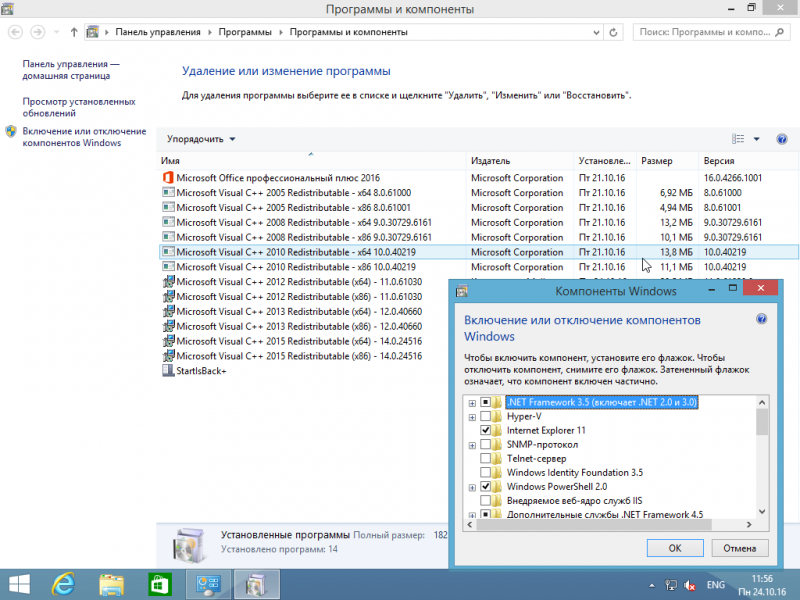Click the vertical scrollbar thumb in components list
Viewport: 800px width, 600px height.
pyautogui.click(x=762, y=422)
